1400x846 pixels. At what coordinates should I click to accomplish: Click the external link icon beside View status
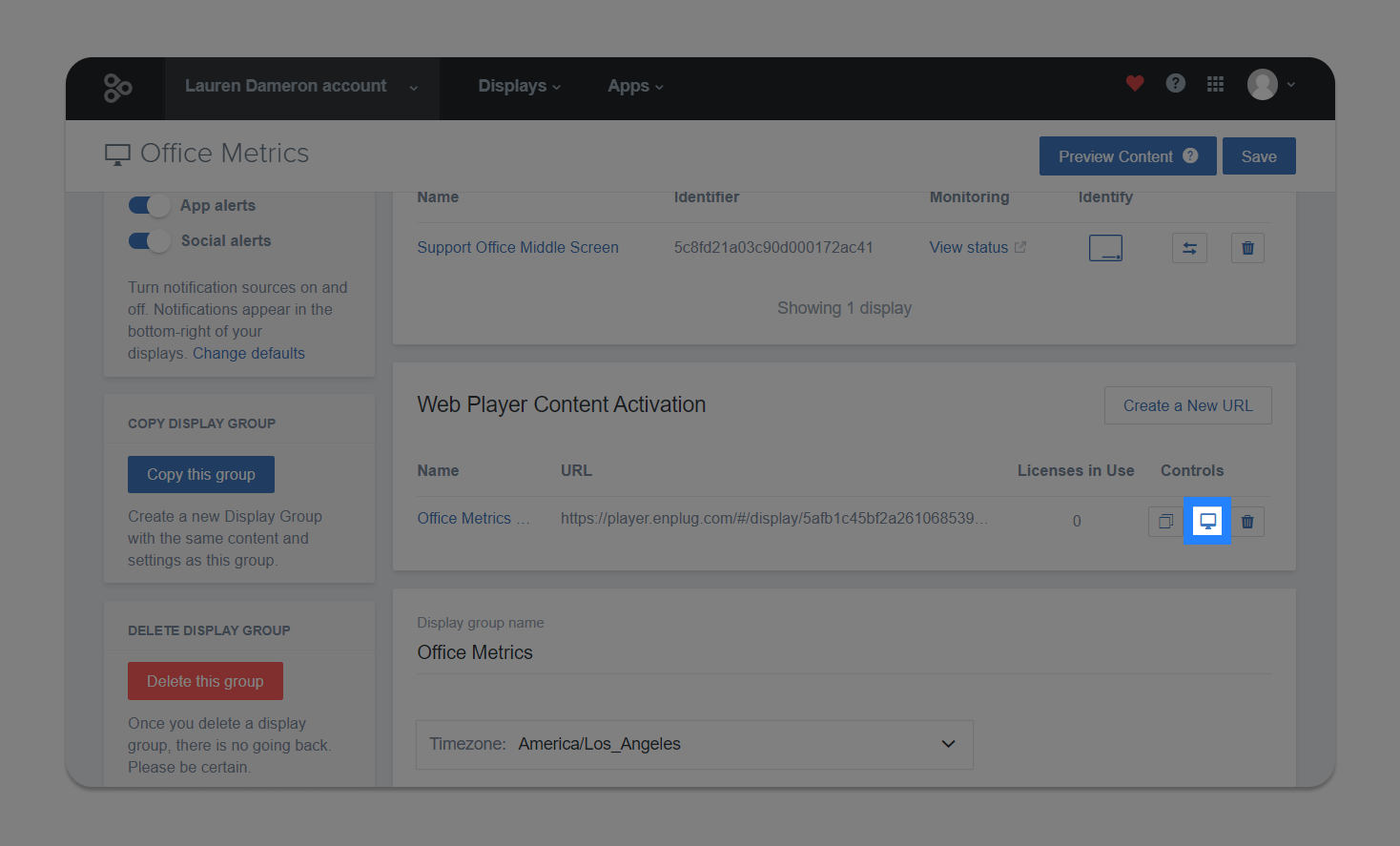click(x=1020, y=247)
